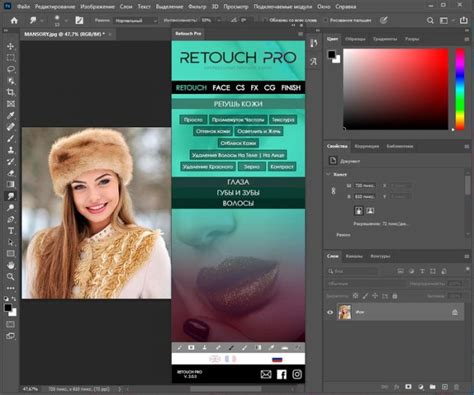Open Facebook link in Retouch Pro panel
Image resolution: width=474 pixels, height=395 pixels.
(x=282, y=374)
